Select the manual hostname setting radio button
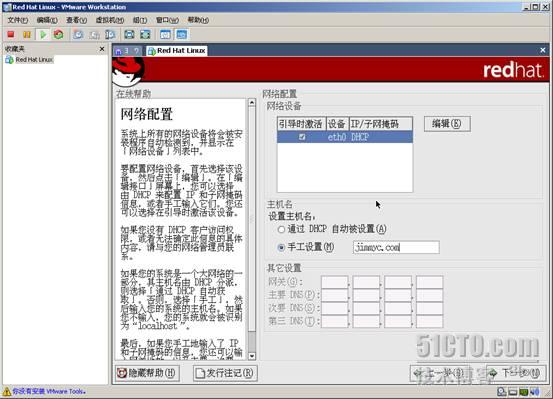 click(281, 248)
